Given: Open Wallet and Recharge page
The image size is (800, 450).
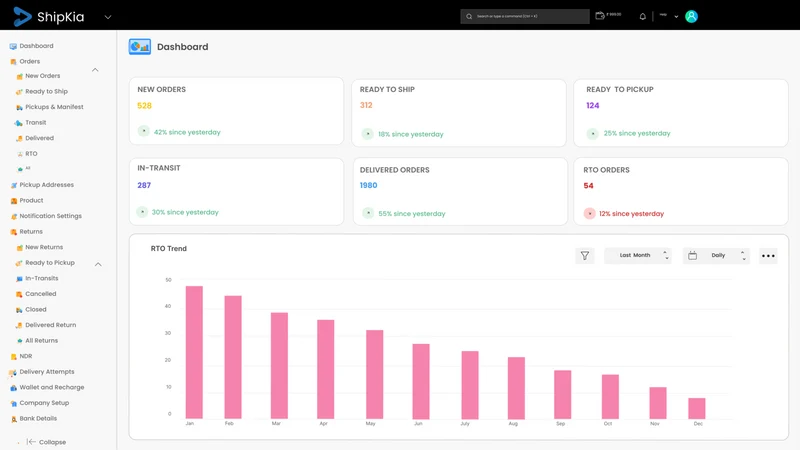Looking at the screenshot, I should coord(52,387).
